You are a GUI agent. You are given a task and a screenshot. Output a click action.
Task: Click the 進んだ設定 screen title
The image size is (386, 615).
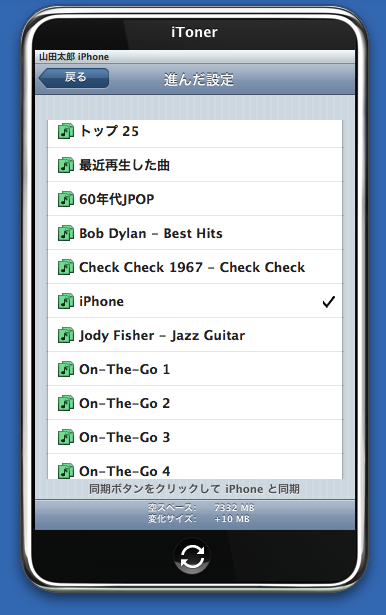coord(198,80)
